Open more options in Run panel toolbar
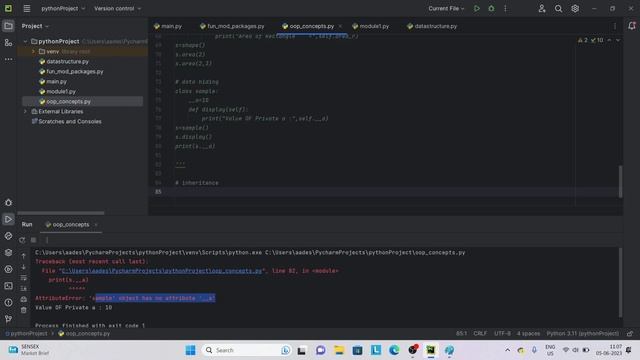 (x=47, y=240)
